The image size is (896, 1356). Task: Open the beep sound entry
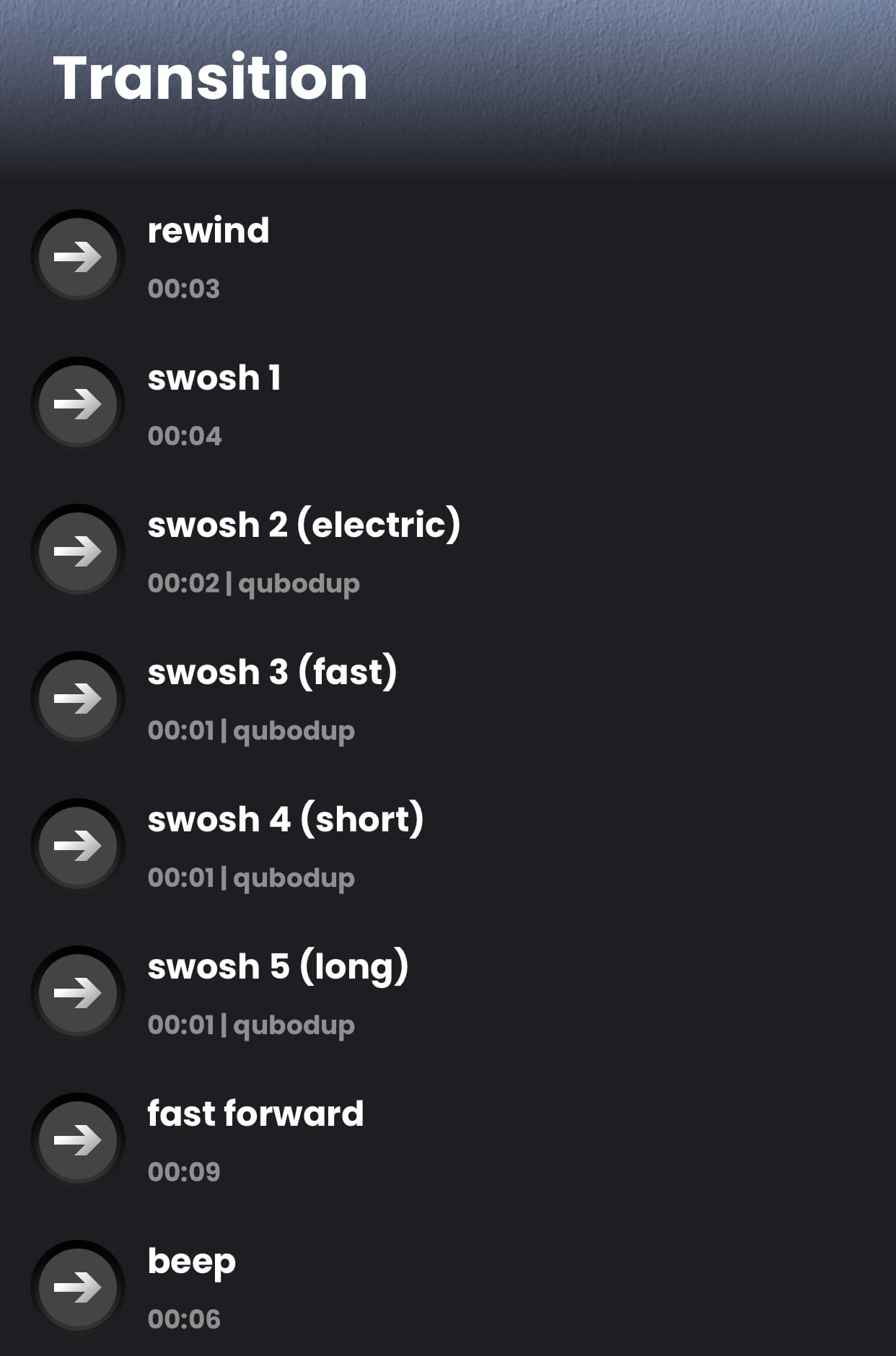pyautogui.click(x=191, y=1261)
